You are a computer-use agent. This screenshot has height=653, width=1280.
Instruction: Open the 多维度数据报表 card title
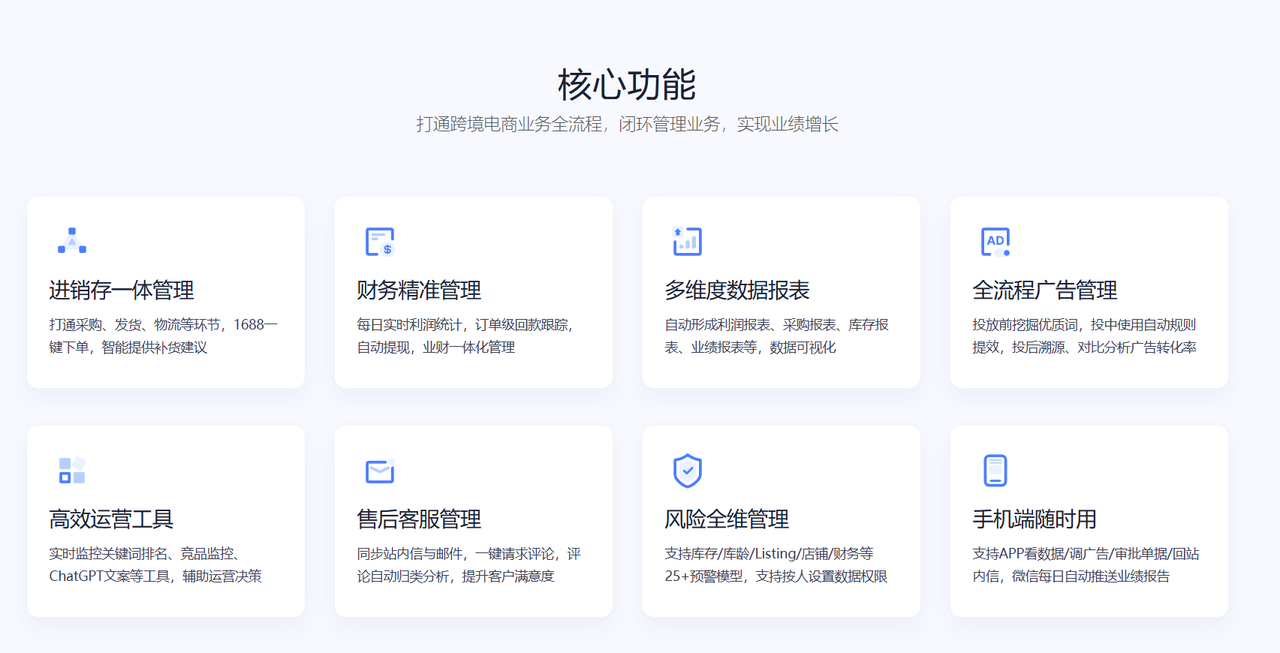[737, 291]
